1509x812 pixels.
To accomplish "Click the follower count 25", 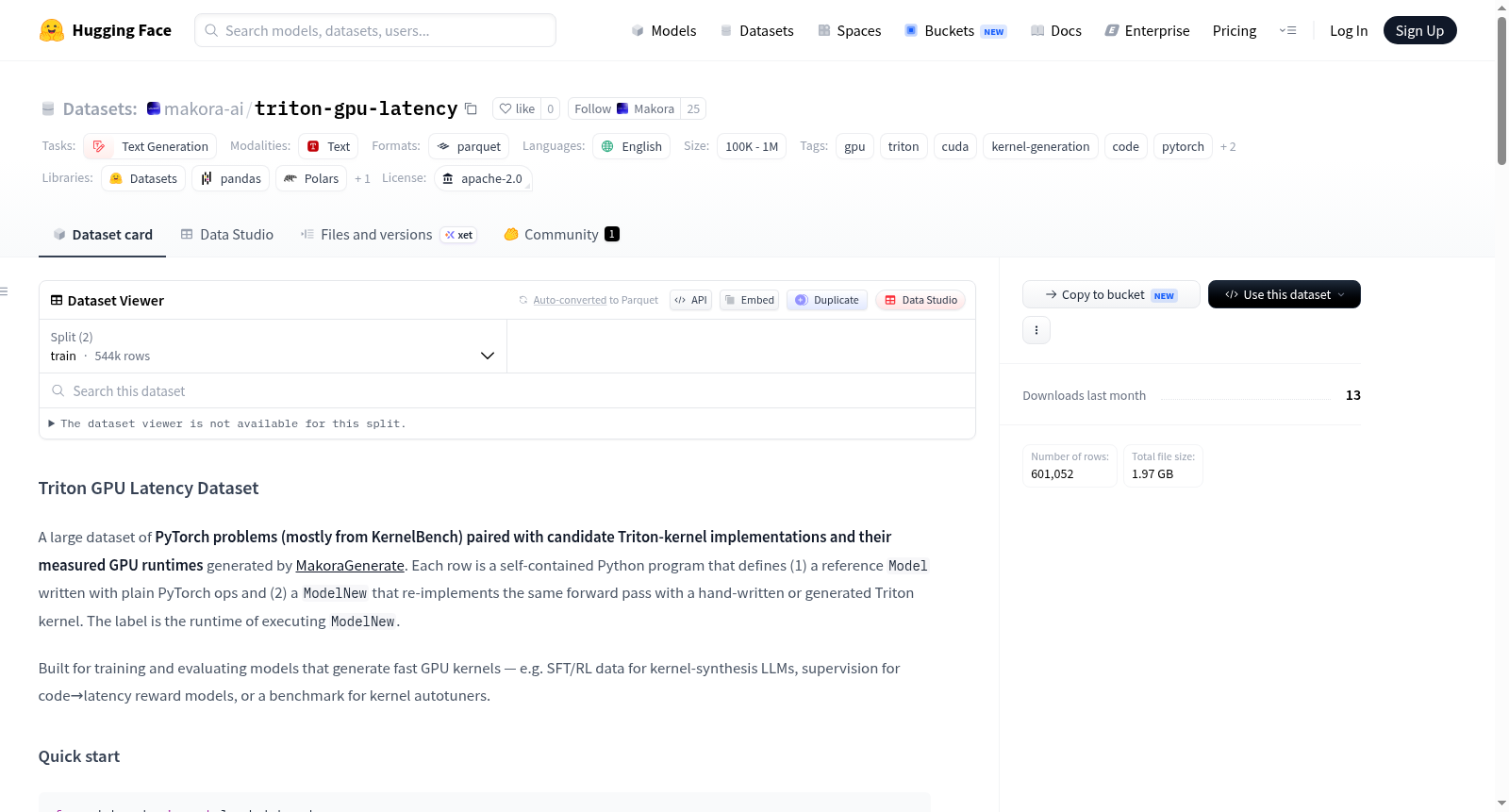I will tap(693, 108).
